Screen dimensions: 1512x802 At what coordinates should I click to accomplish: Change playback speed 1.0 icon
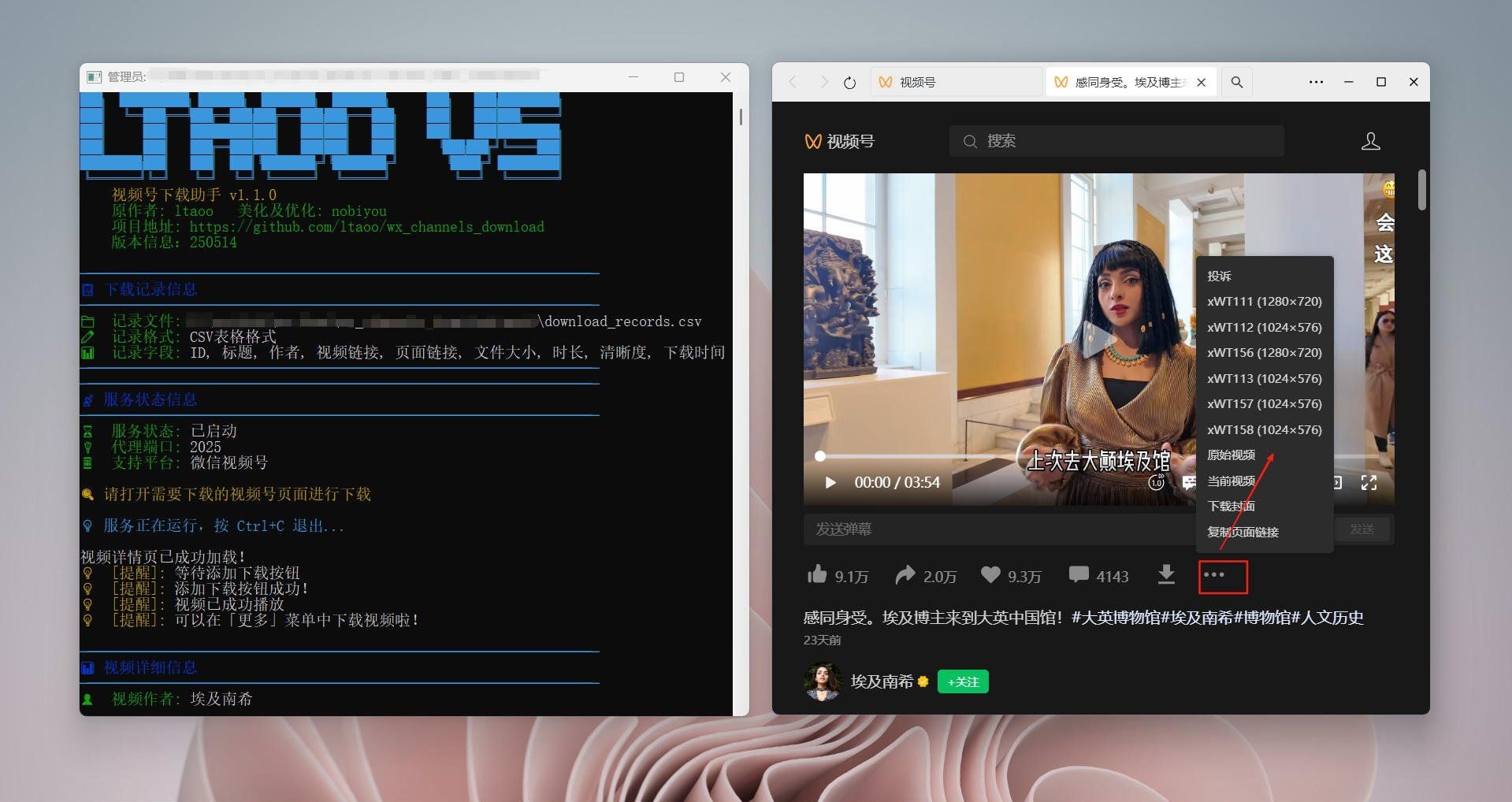pyautogui.click(x=1157, y=482)
